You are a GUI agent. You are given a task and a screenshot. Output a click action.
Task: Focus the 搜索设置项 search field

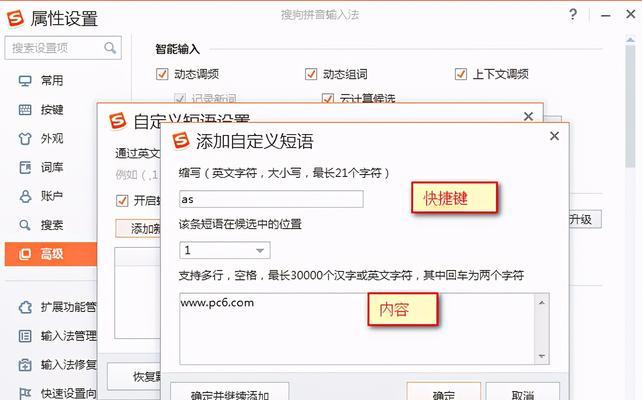point(63,48)
